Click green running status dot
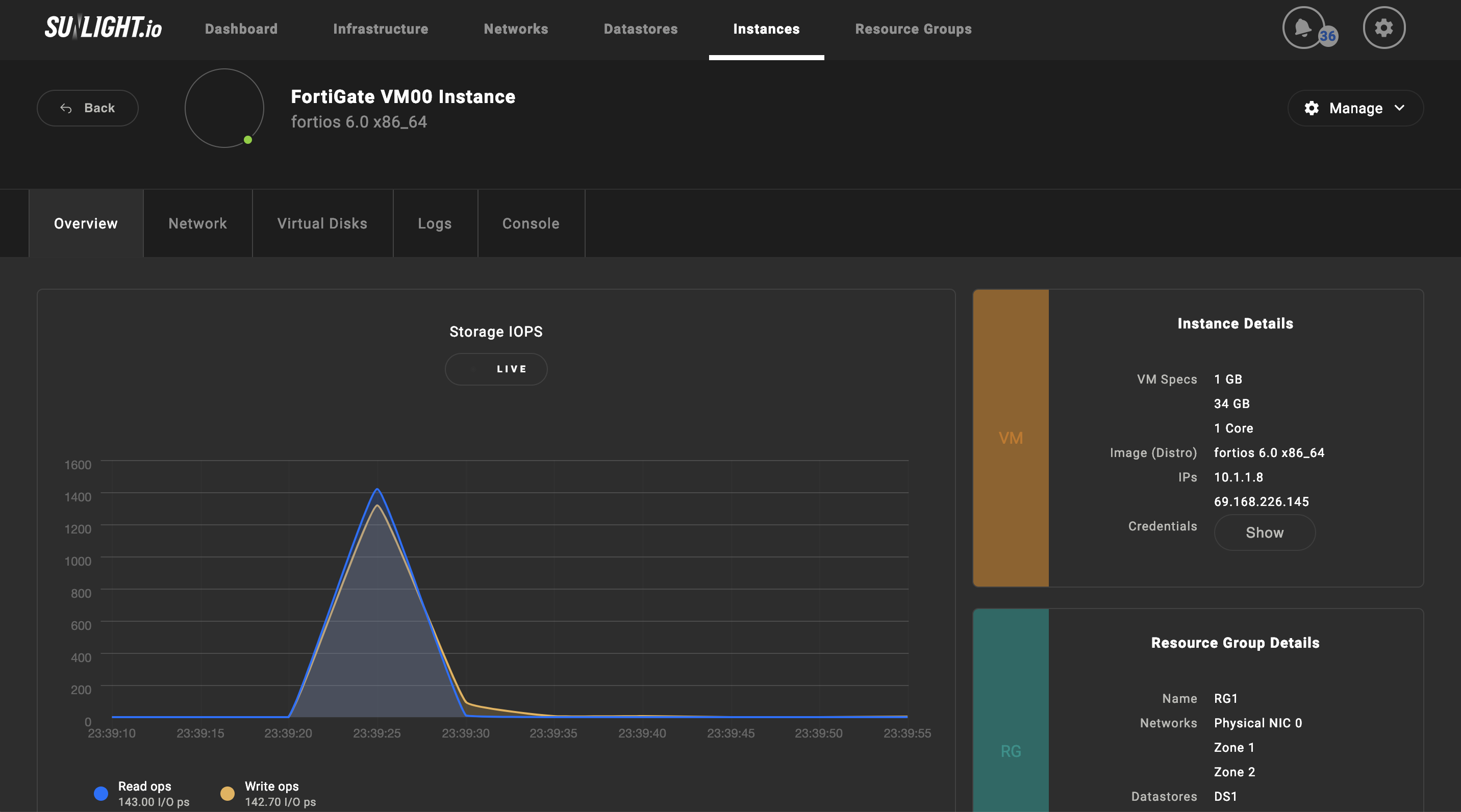Screen dimensions: 1461x812 [248, 139]
